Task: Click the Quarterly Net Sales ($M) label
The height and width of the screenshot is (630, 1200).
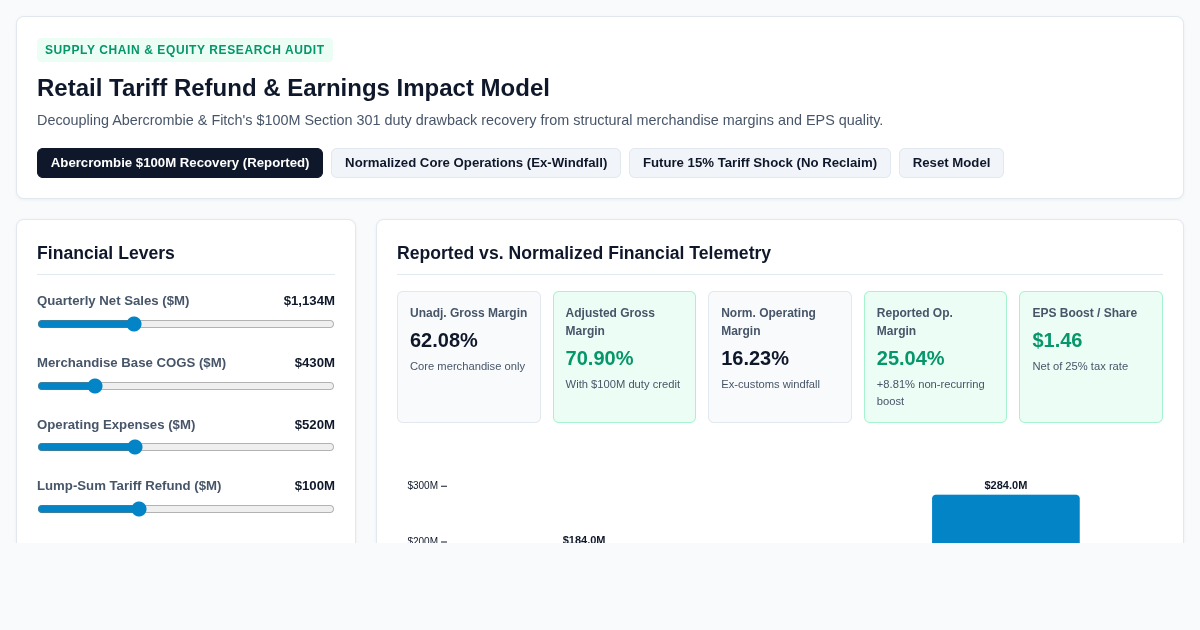Action: click(113, 301)
